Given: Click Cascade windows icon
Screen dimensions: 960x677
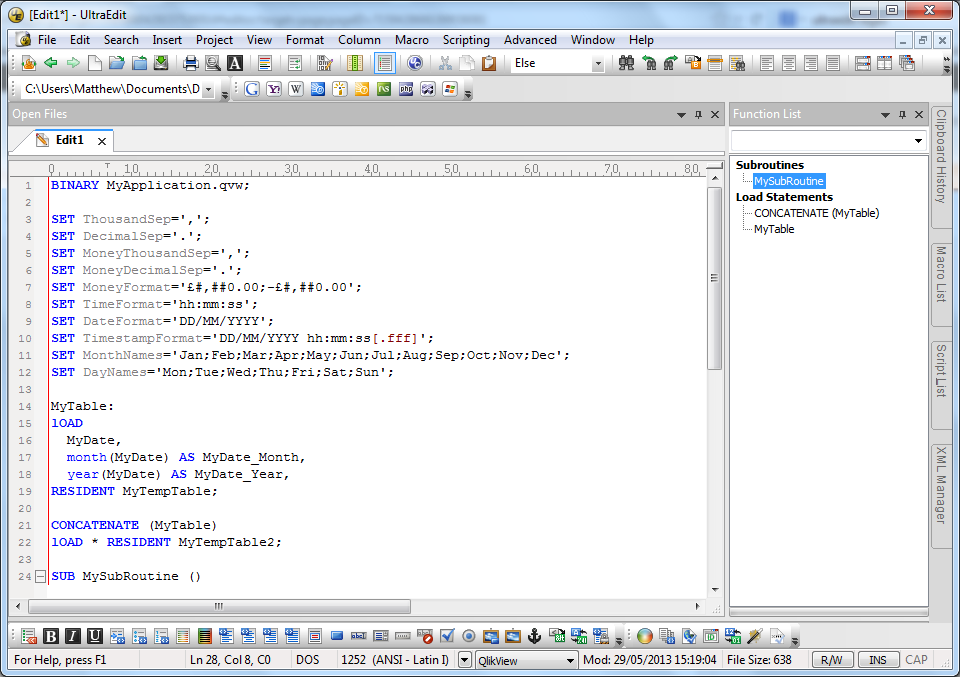Looking at the screenshot, I should 907,63.
